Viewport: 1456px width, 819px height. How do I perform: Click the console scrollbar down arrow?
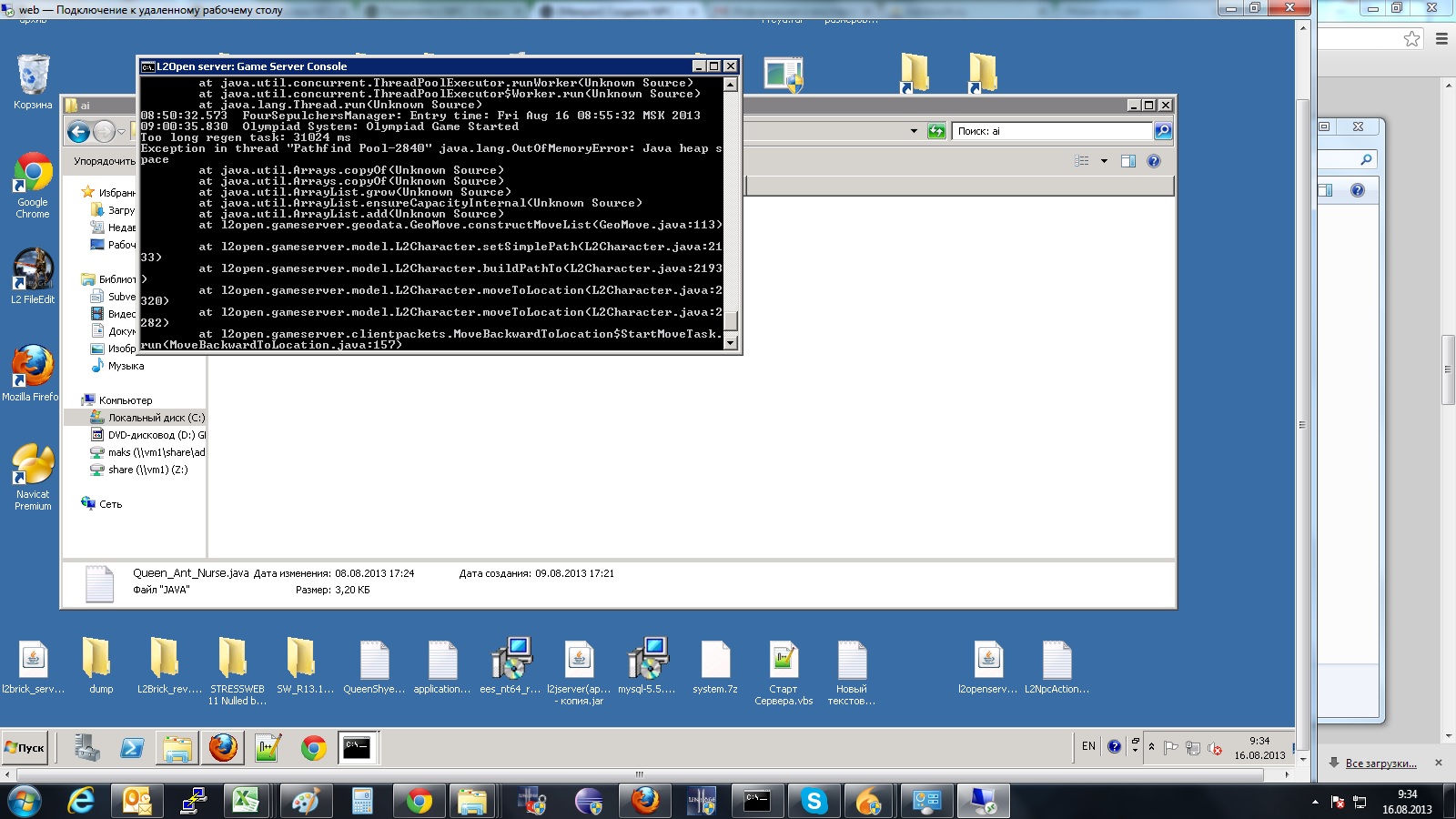coord(730,343)
